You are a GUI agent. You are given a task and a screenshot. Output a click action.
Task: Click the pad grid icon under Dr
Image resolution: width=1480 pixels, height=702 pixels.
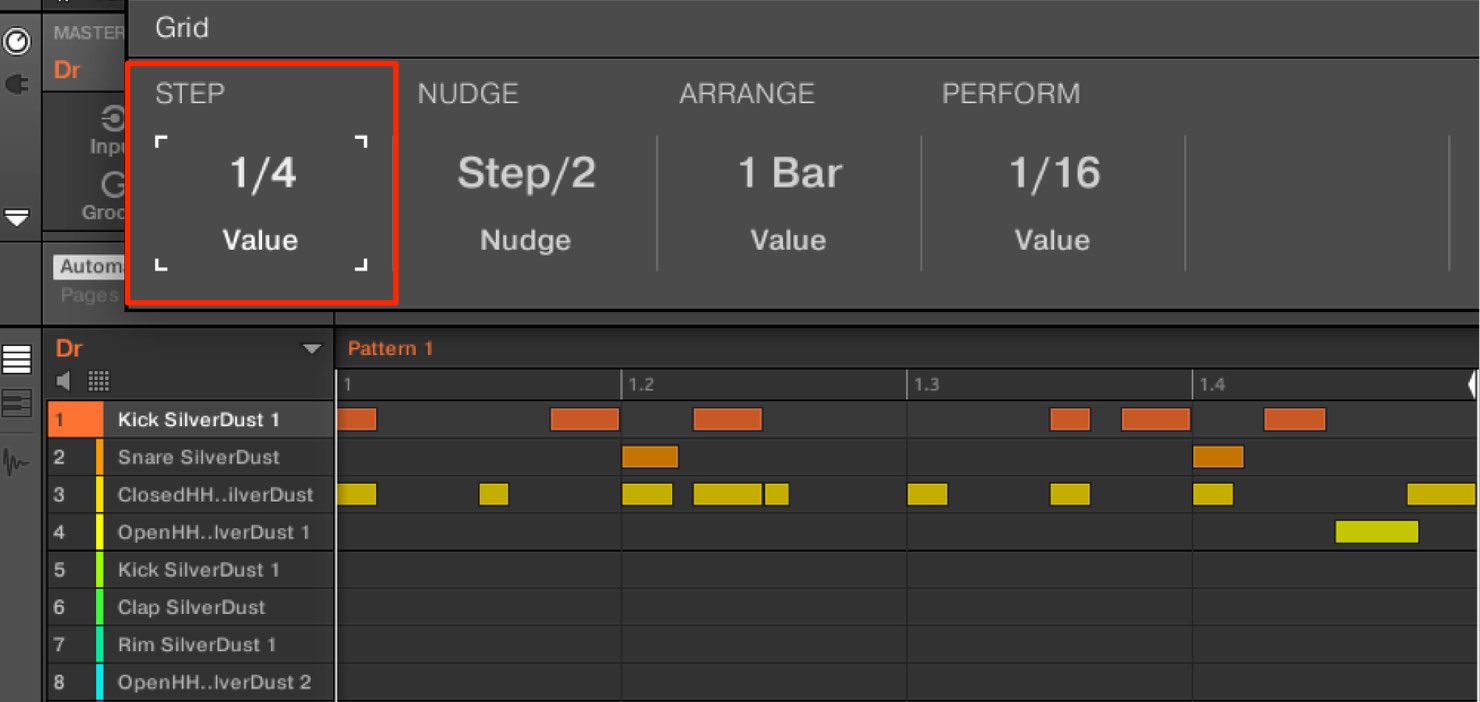(x=98, y=380)
